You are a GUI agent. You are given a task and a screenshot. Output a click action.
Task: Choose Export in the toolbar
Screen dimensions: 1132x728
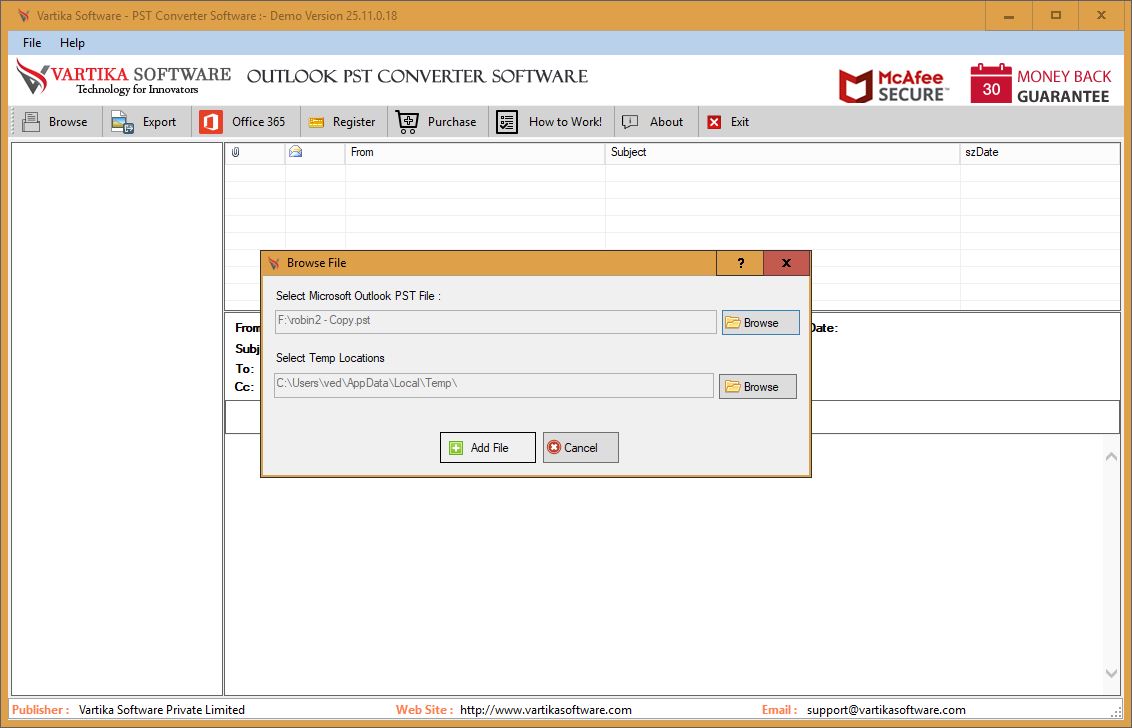(x=160, y=122)
